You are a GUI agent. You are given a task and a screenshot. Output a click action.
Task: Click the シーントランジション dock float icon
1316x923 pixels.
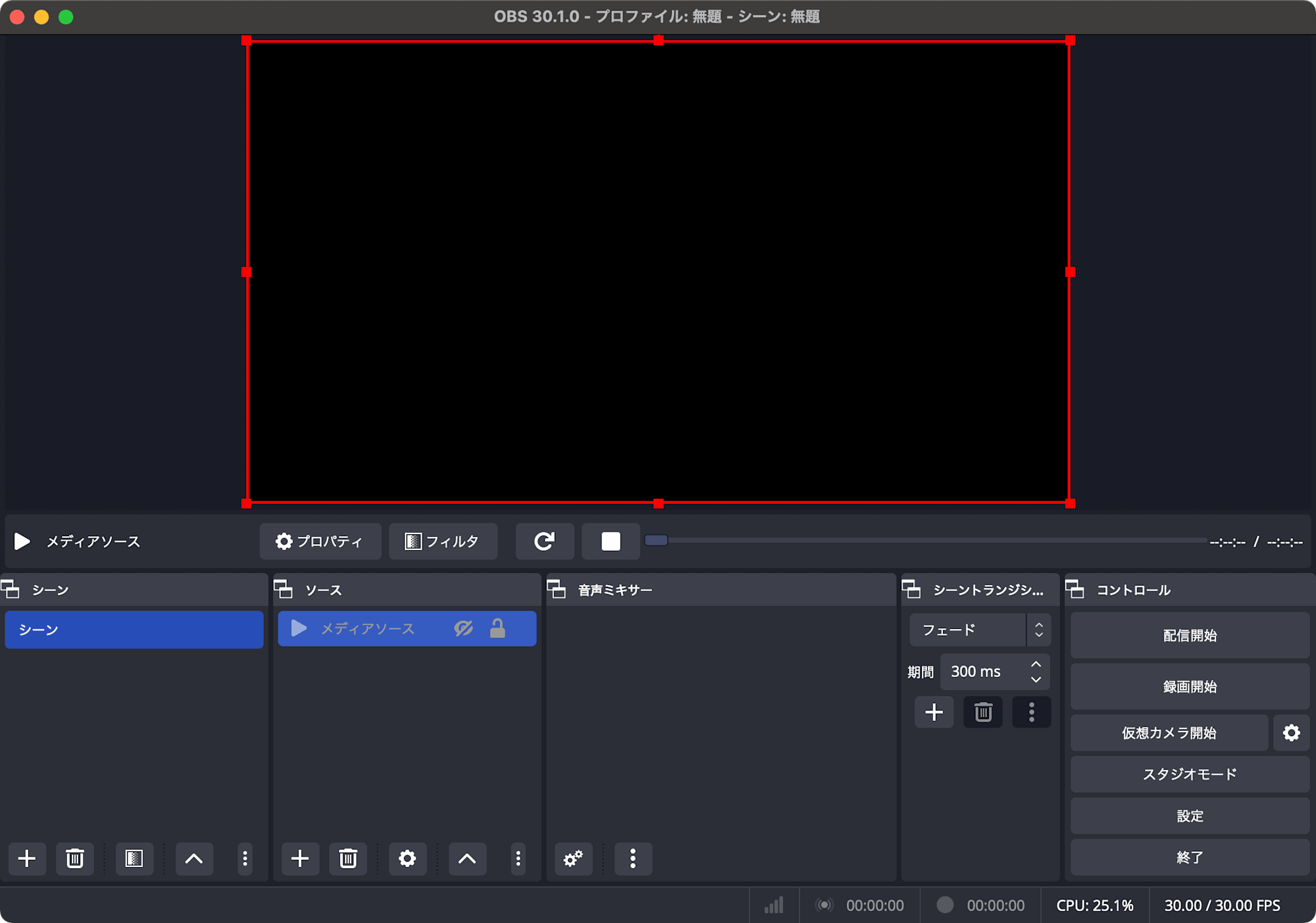[x=911, y=589]
